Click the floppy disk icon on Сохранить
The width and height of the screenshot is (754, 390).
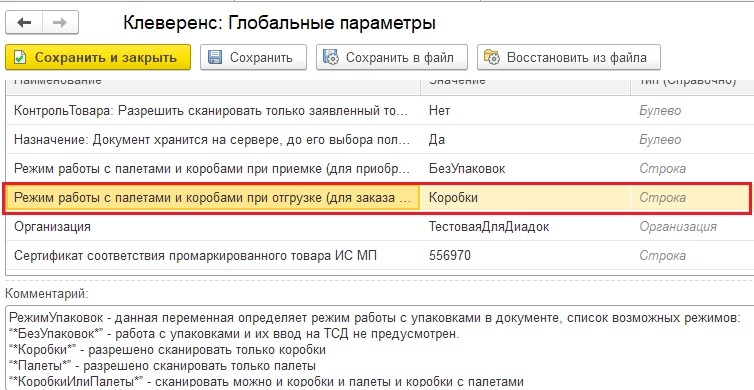214,58
